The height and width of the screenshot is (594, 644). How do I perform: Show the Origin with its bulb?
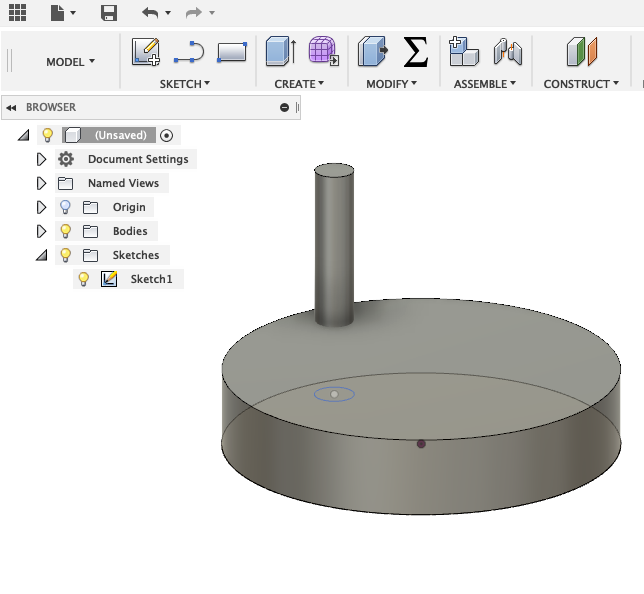65,207
